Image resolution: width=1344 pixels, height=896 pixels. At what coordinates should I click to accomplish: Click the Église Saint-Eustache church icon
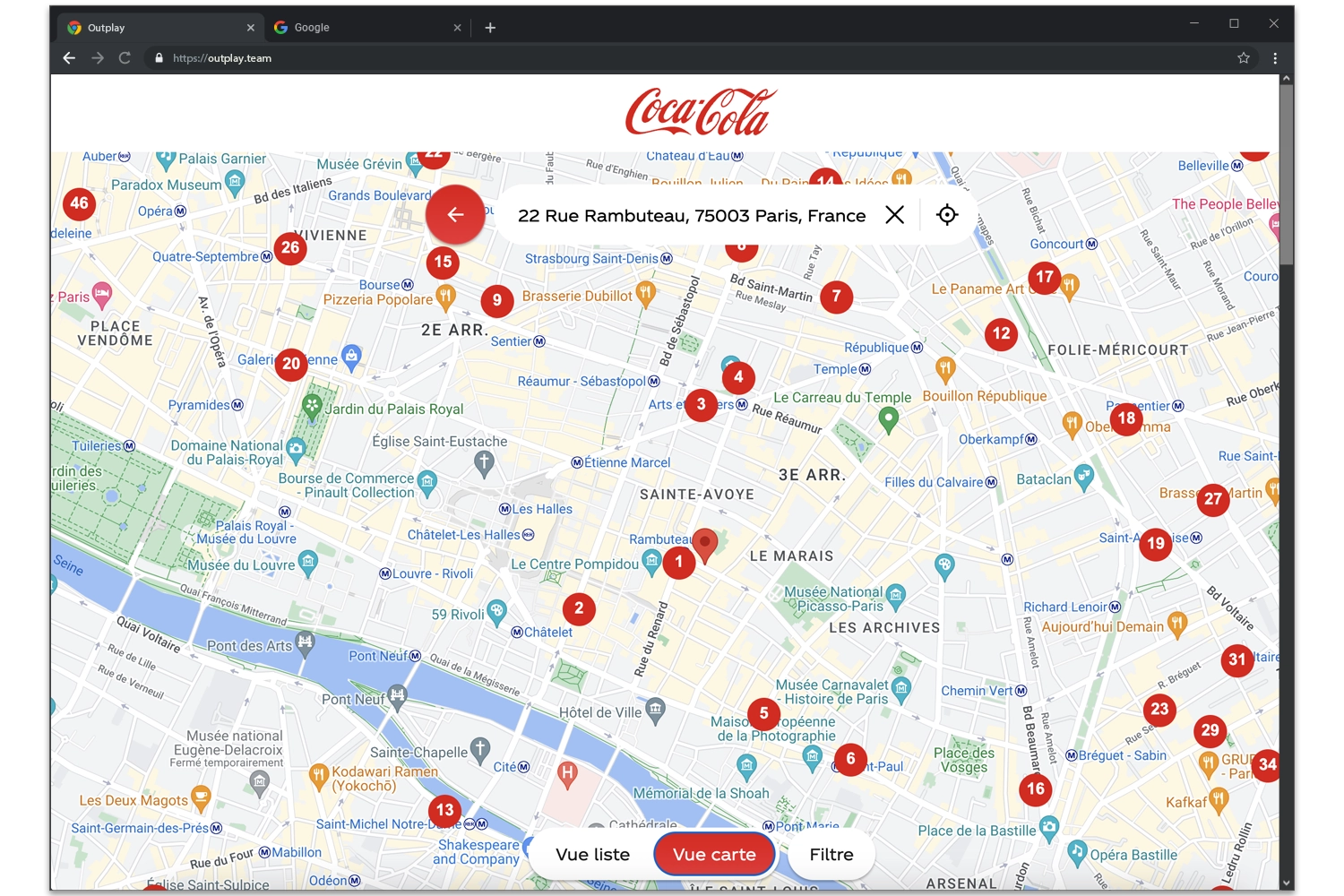tap(484, 463)
